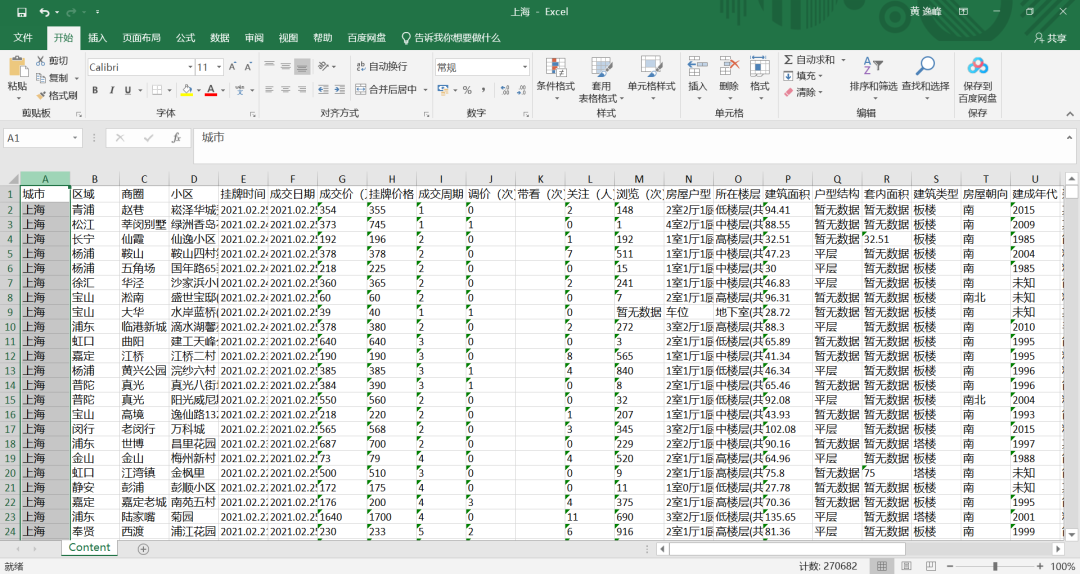
Task: Switch to the Data (数据) tab
Action: coord(220,38)
